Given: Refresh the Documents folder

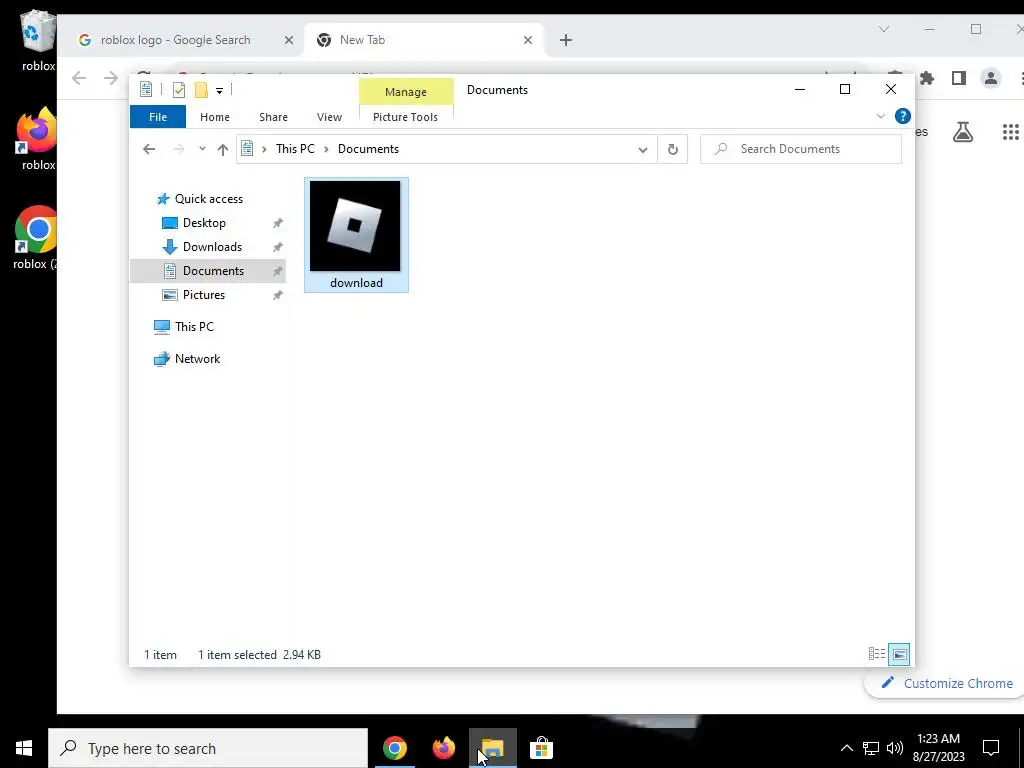Looking at the screenshot, I should [673, 150].
